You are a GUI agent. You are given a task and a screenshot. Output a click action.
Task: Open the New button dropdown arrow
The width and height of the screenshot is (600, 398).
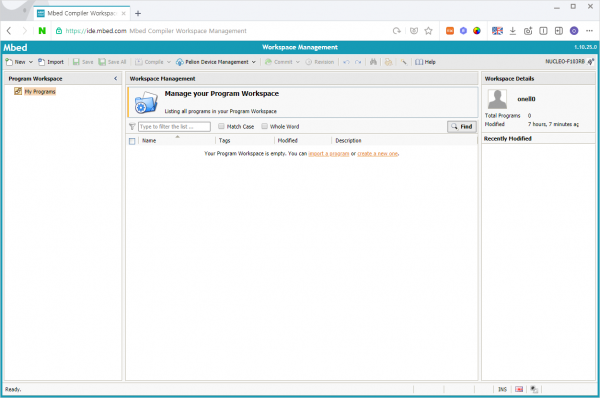pos(31,62)
